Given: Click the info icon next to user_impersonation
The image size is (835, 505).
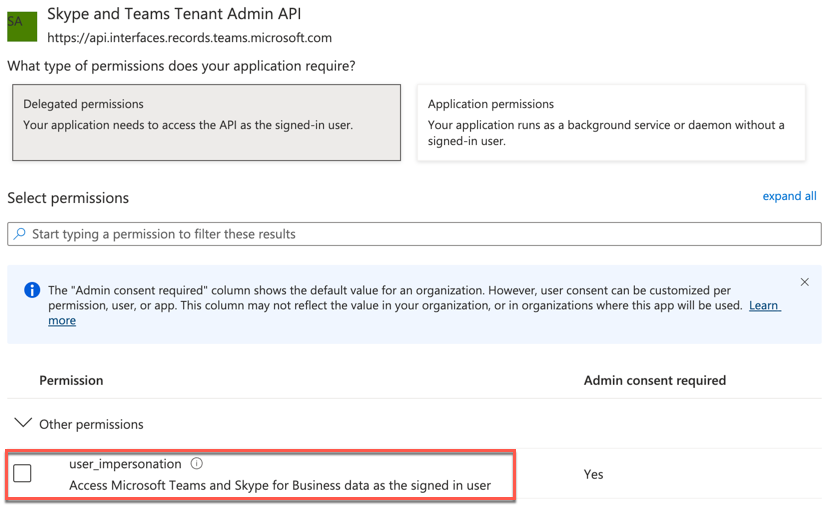Looking at the screenshot, I should click(197, 463).
